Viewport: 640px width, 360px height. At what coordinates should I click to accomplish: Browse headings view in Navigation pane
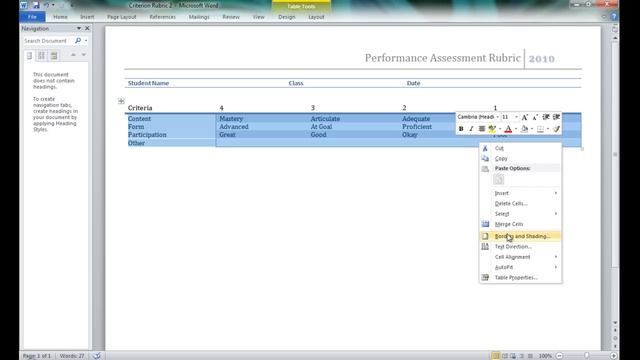click(29, 56)
